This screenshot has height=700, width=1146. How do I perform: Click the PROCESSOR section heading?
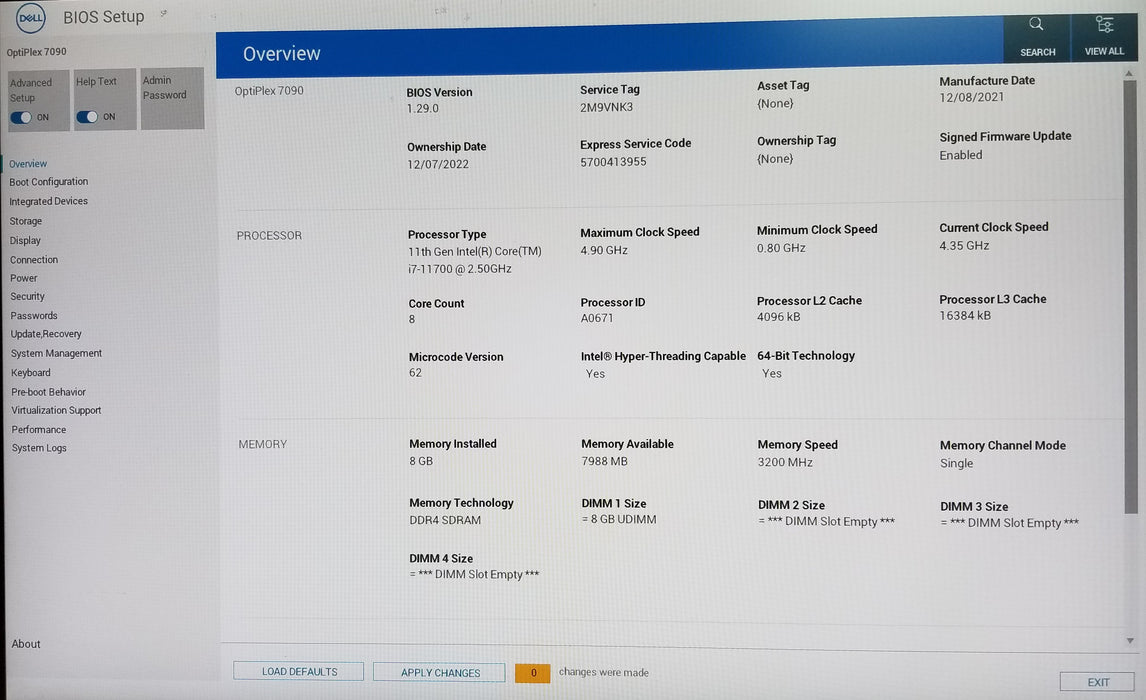(269, 235)
